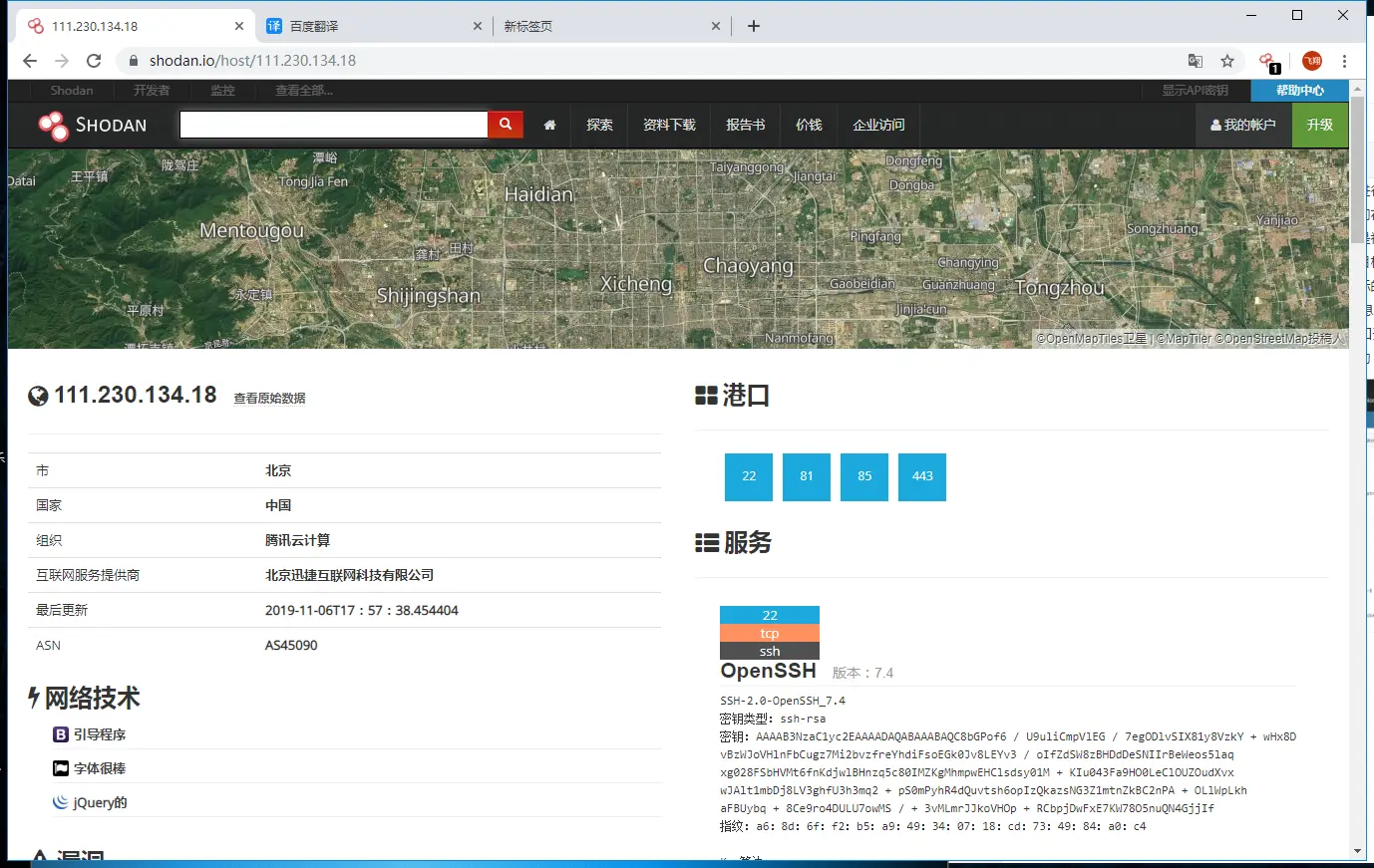Select the 111.230.134.18 browser tab
The image size is (1374, 868).
pos(136,26)
